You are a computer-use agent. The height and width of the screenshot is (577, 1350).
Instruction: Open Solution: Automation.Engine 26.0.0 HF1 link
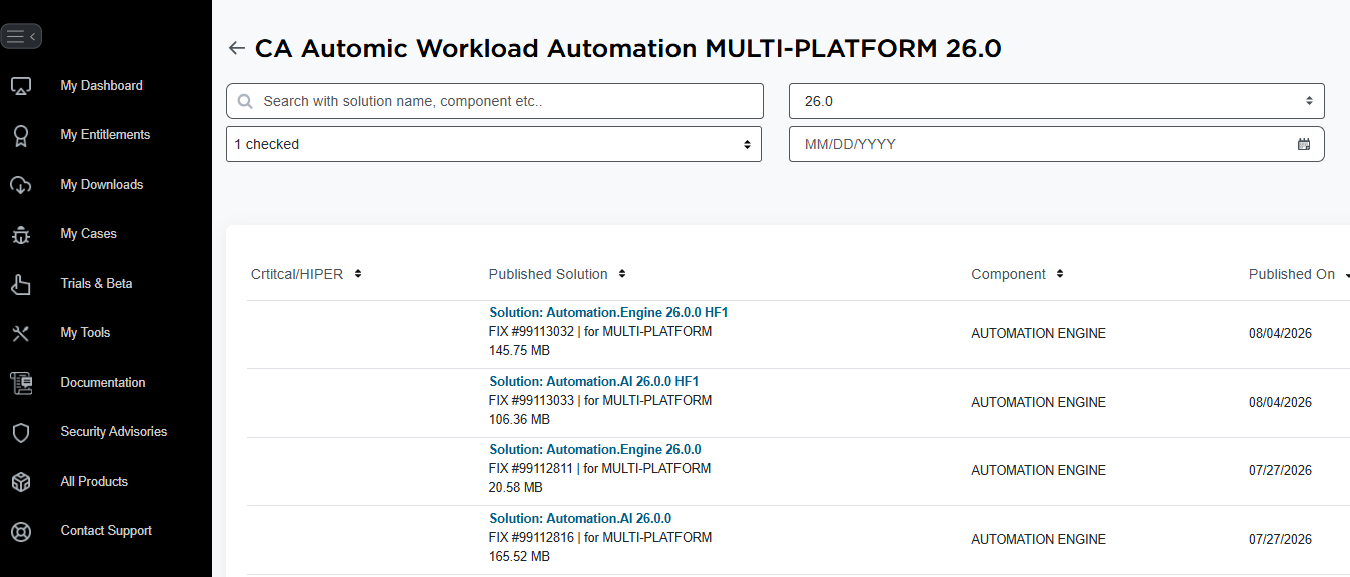click(x=608, y=313)
